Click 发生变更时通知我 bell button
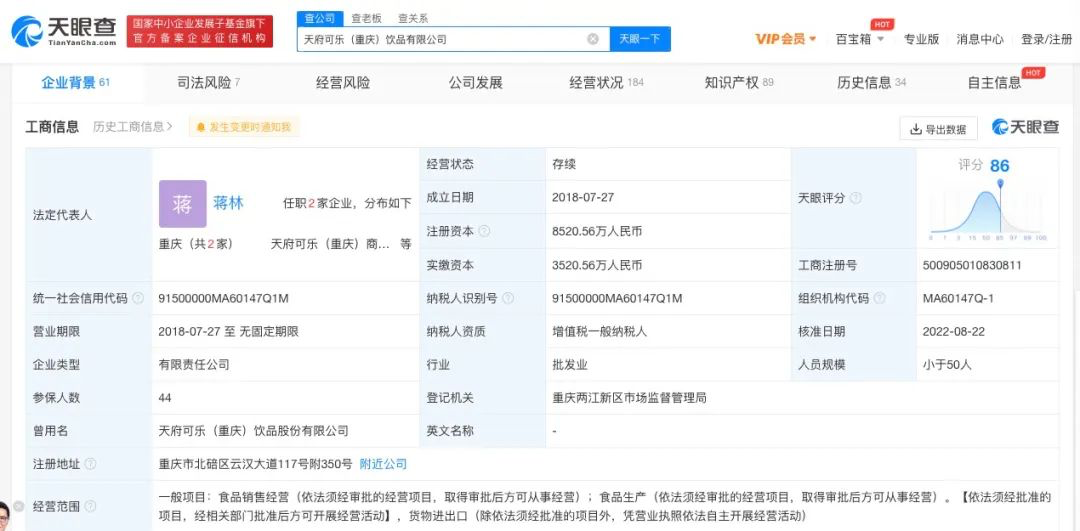The height and width of the screenshot is (531, 1080). click(x=244, y=127)
